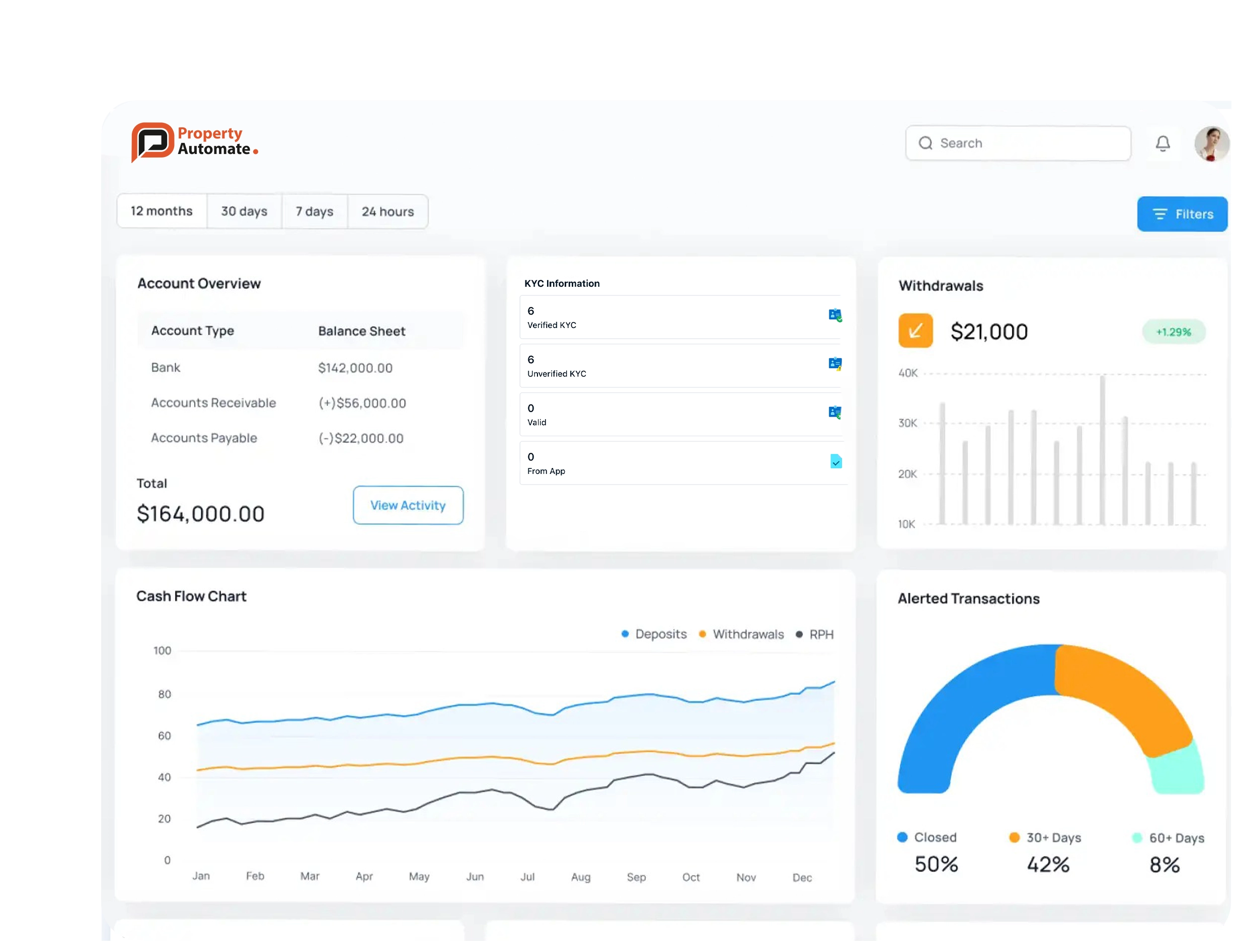Open the notification bell
Viewport: 1234px width, 952px height.
pos(1163,143)
